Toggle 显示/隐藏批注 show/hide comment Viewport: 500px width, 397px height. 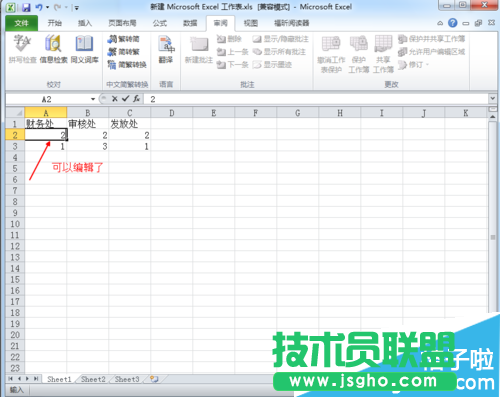point(280,39)
